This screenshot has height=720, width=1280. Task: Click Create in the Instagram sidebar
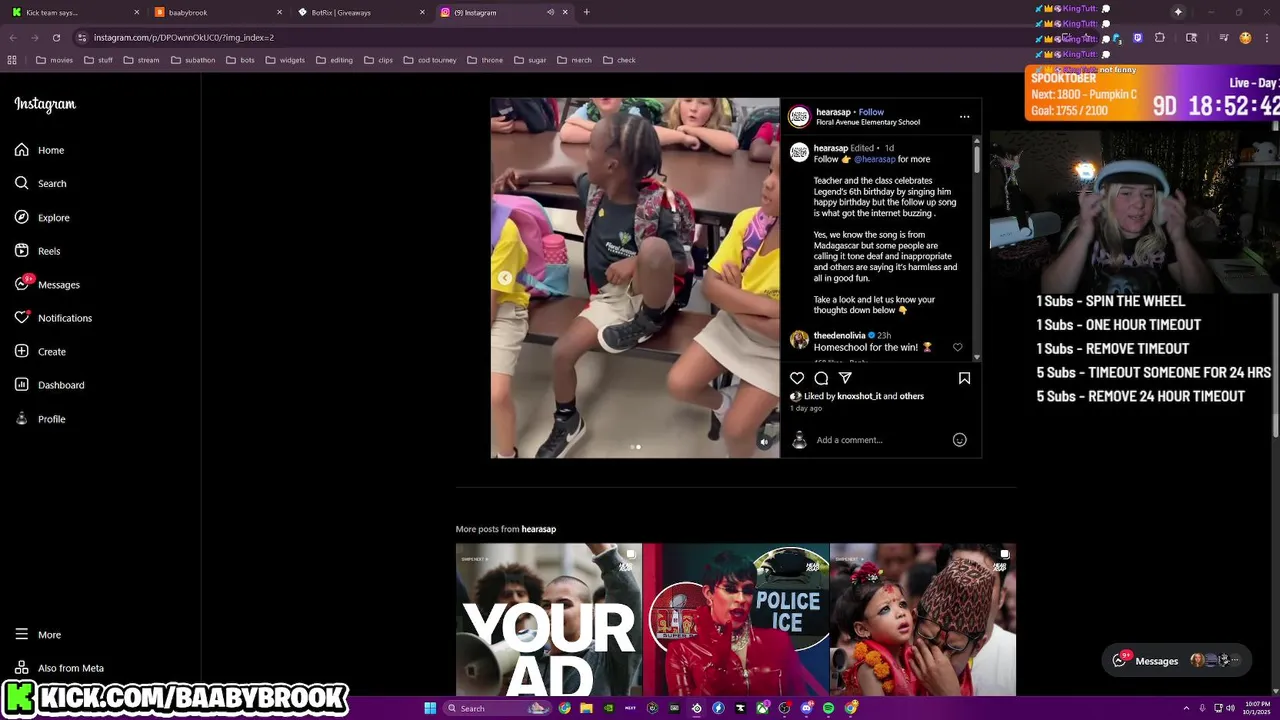point(41,351)
